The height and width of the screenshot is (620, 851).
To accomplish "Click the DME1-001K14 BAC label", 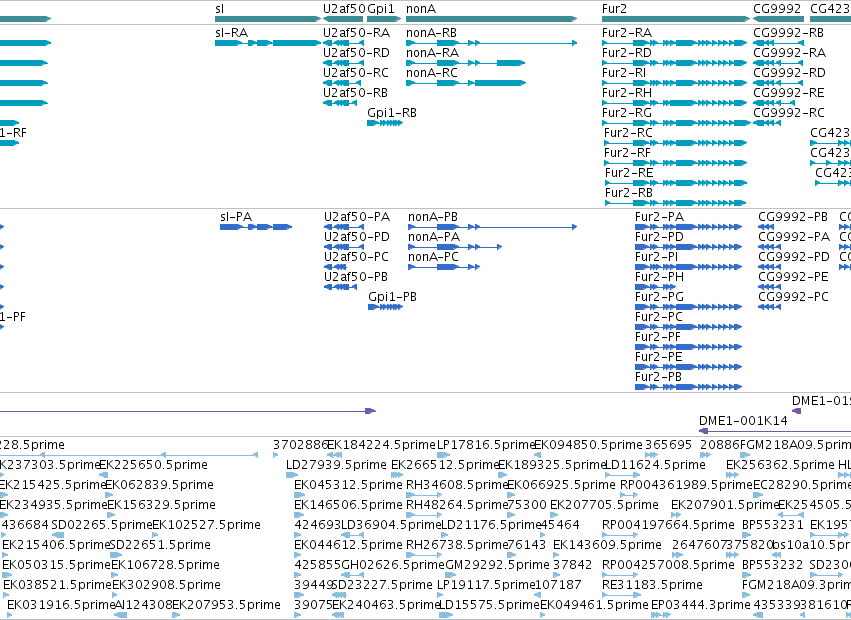I will (x=743, y=421).
